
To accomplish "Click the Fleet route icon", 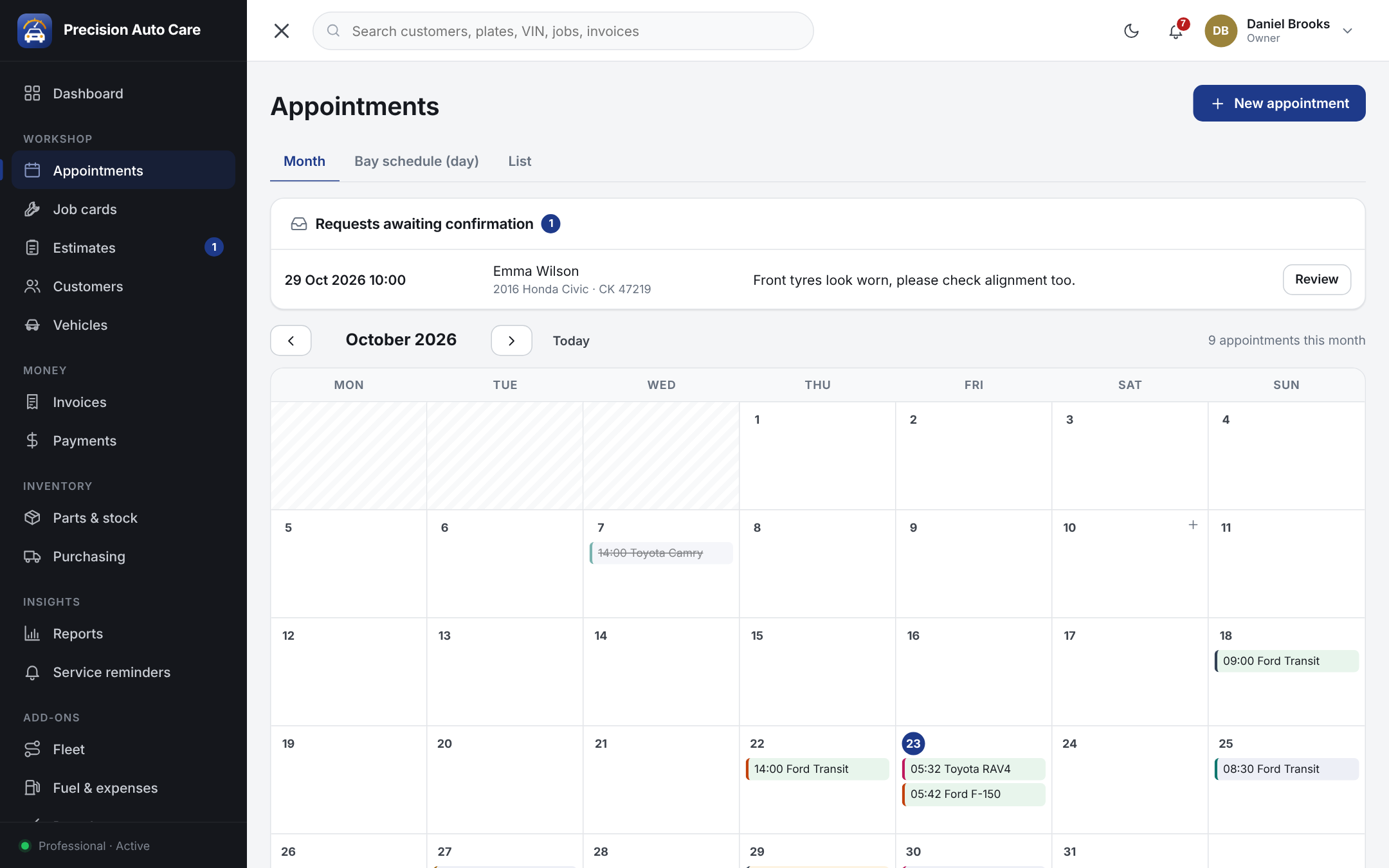I will 32,750.
